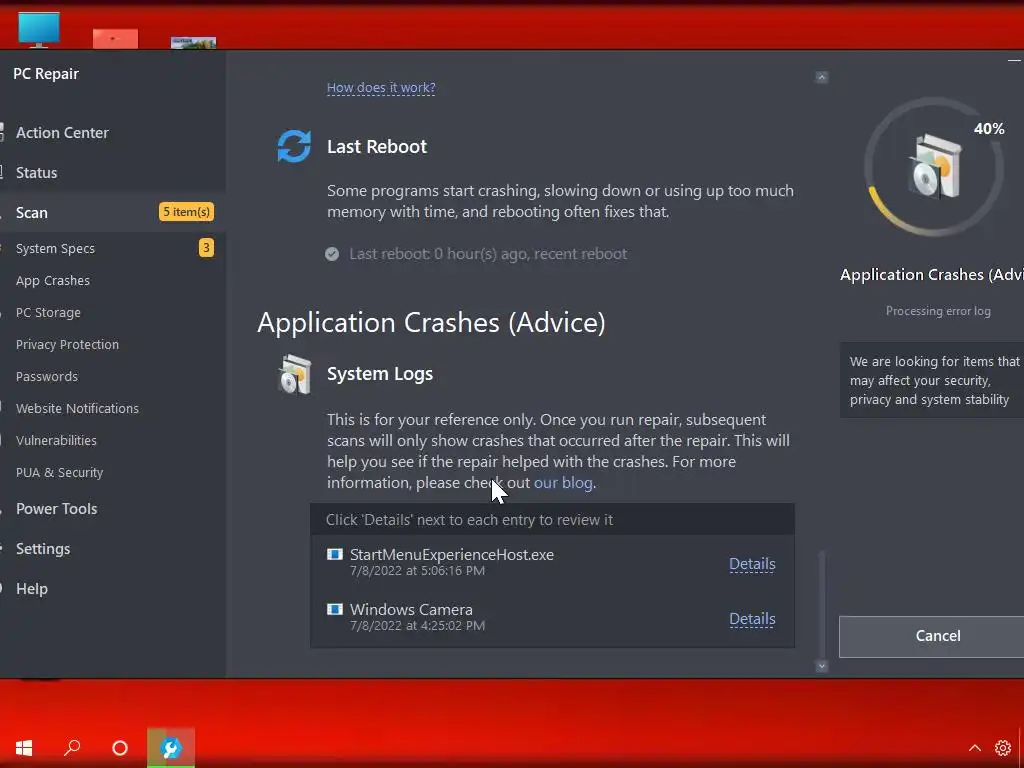
Task: Open the How does it work link
Action: pos(381,88)
